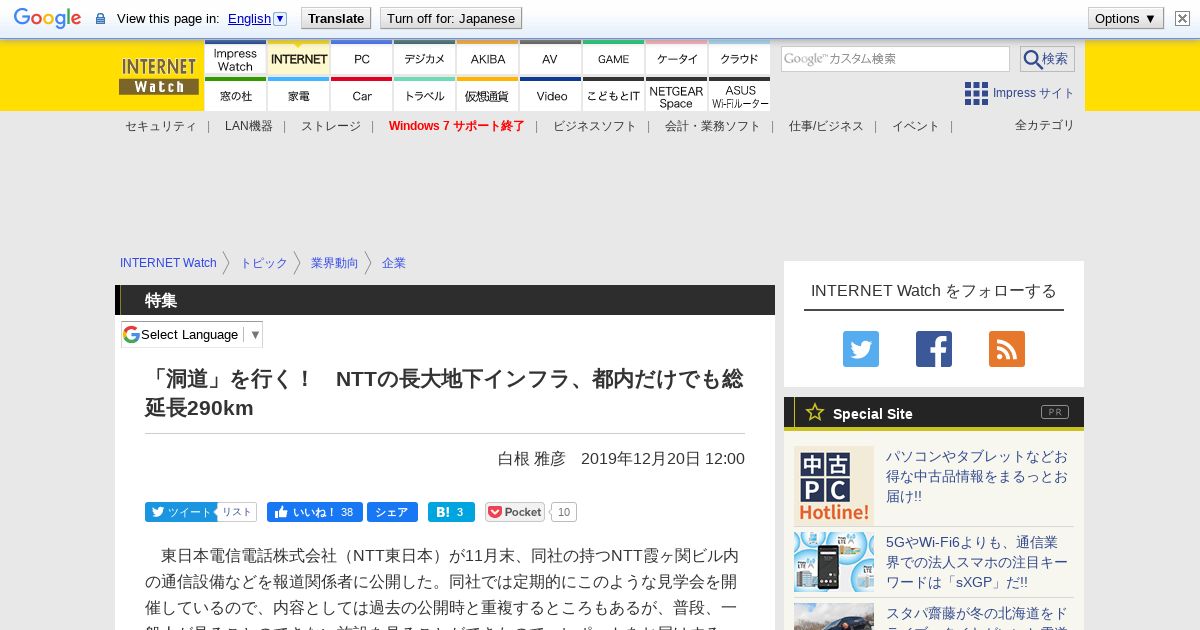Click the INTERNET Watch logo
This screenshot has width=1200, height=630.
159,76
